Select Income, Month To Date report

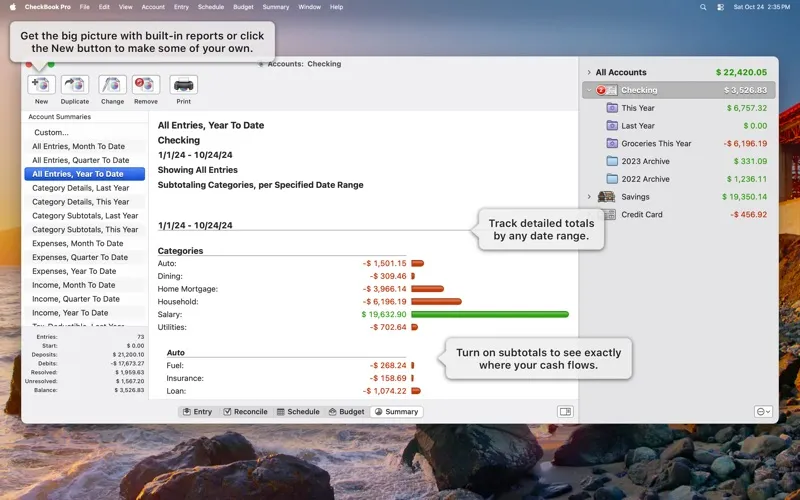pyautogui.click(x=85, y=285)
